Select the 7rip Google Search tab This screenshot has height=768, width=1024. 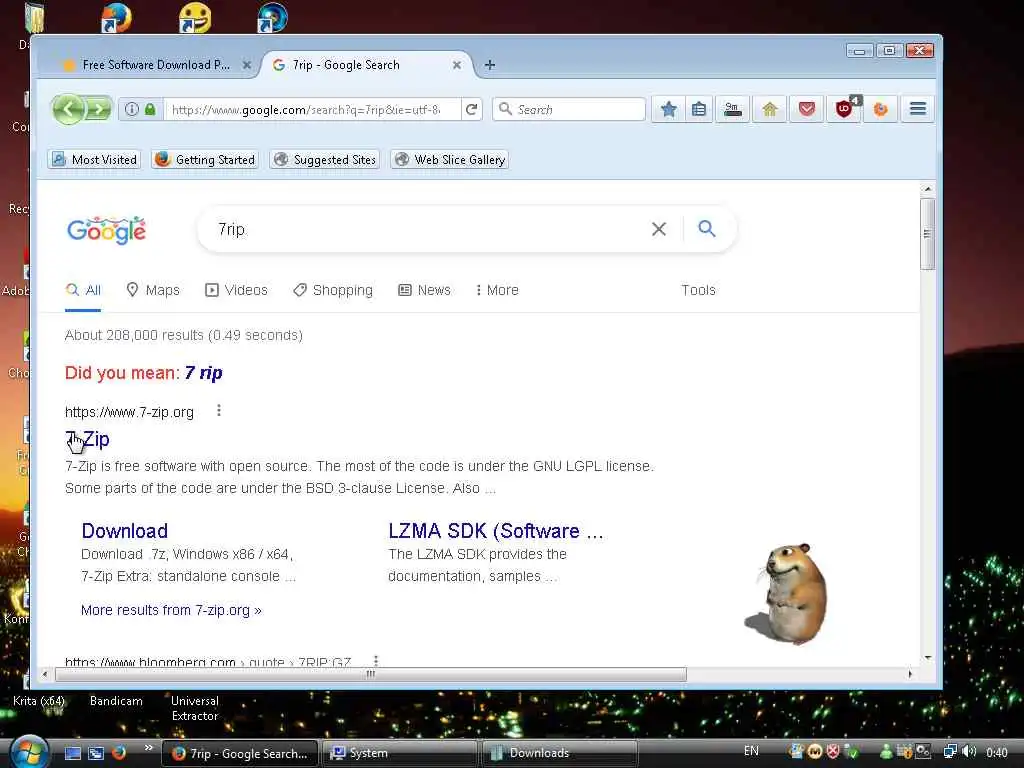point(366,65)
